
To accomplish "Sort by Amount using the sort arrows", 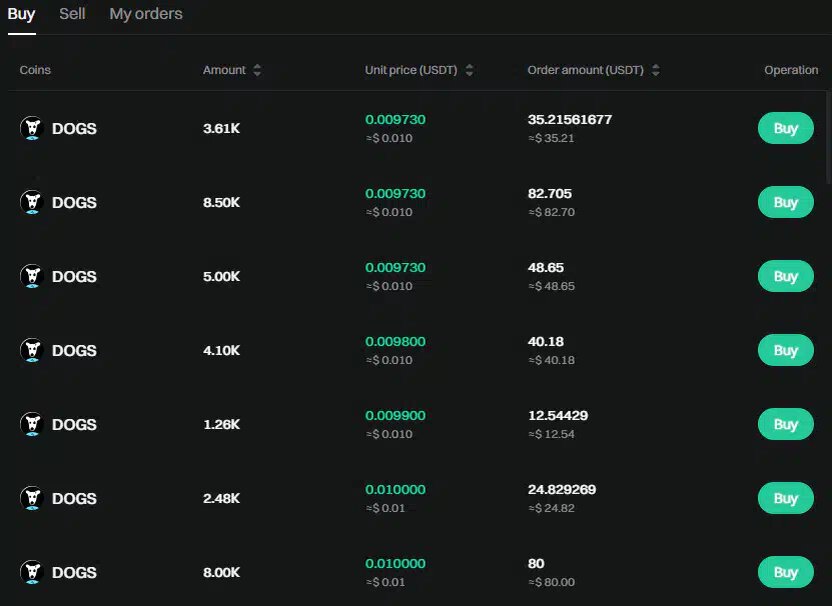I will (257, 70).
